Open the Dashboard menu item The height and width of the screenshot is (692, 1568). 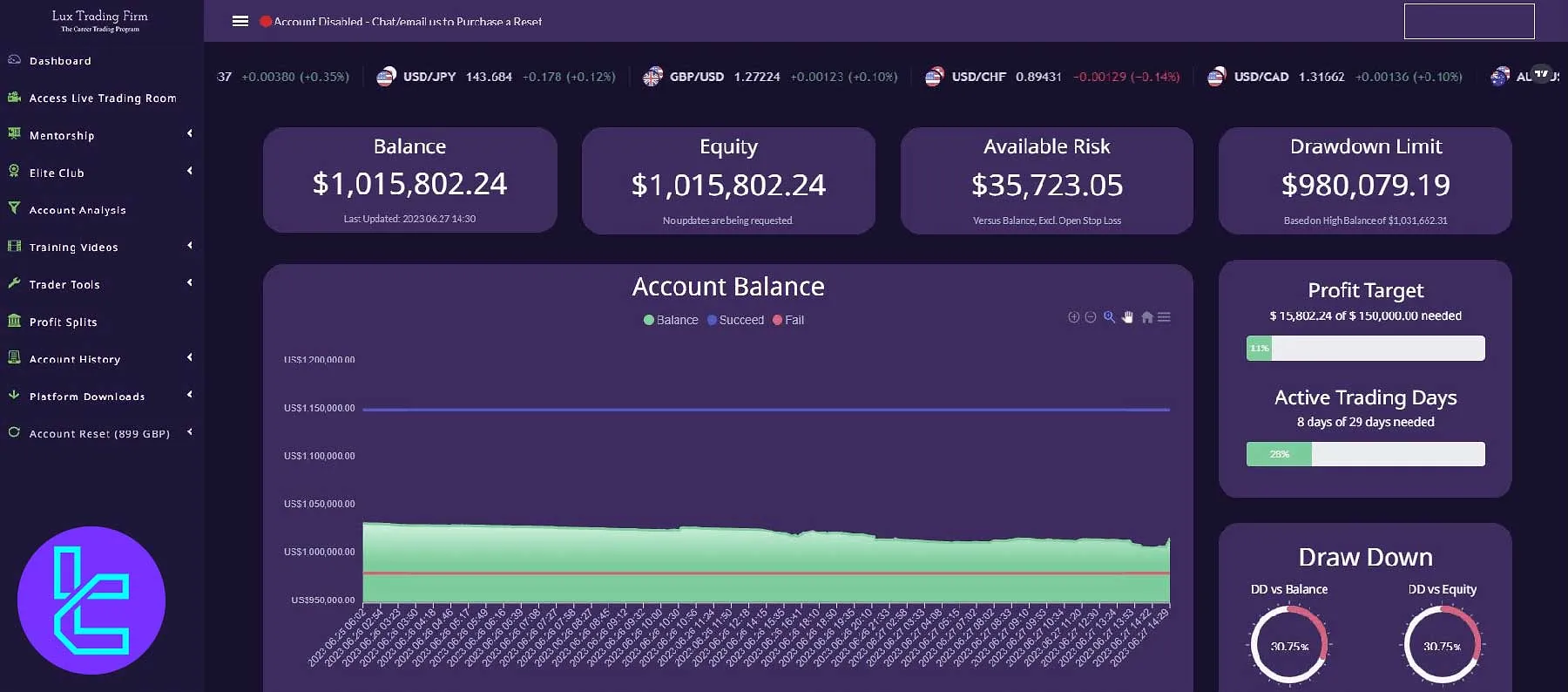click(60, 61)
